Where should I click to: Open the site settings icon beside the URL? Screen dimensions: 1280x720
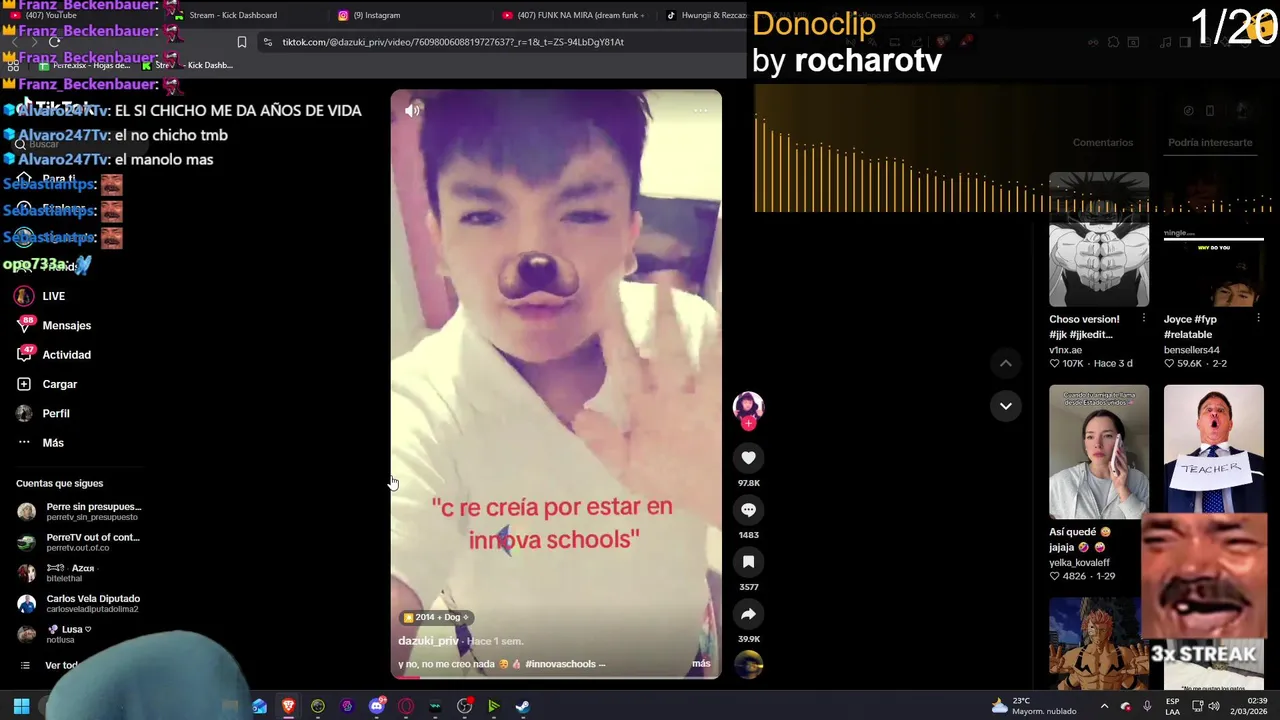267,42
